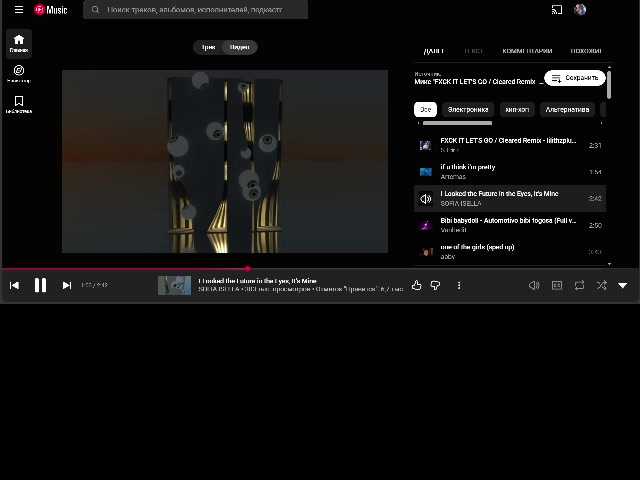Viewport: 640px width, 480px height.
Task: Click the SOFIA ISELLA artist name in queue
Action: pos(461,203)
